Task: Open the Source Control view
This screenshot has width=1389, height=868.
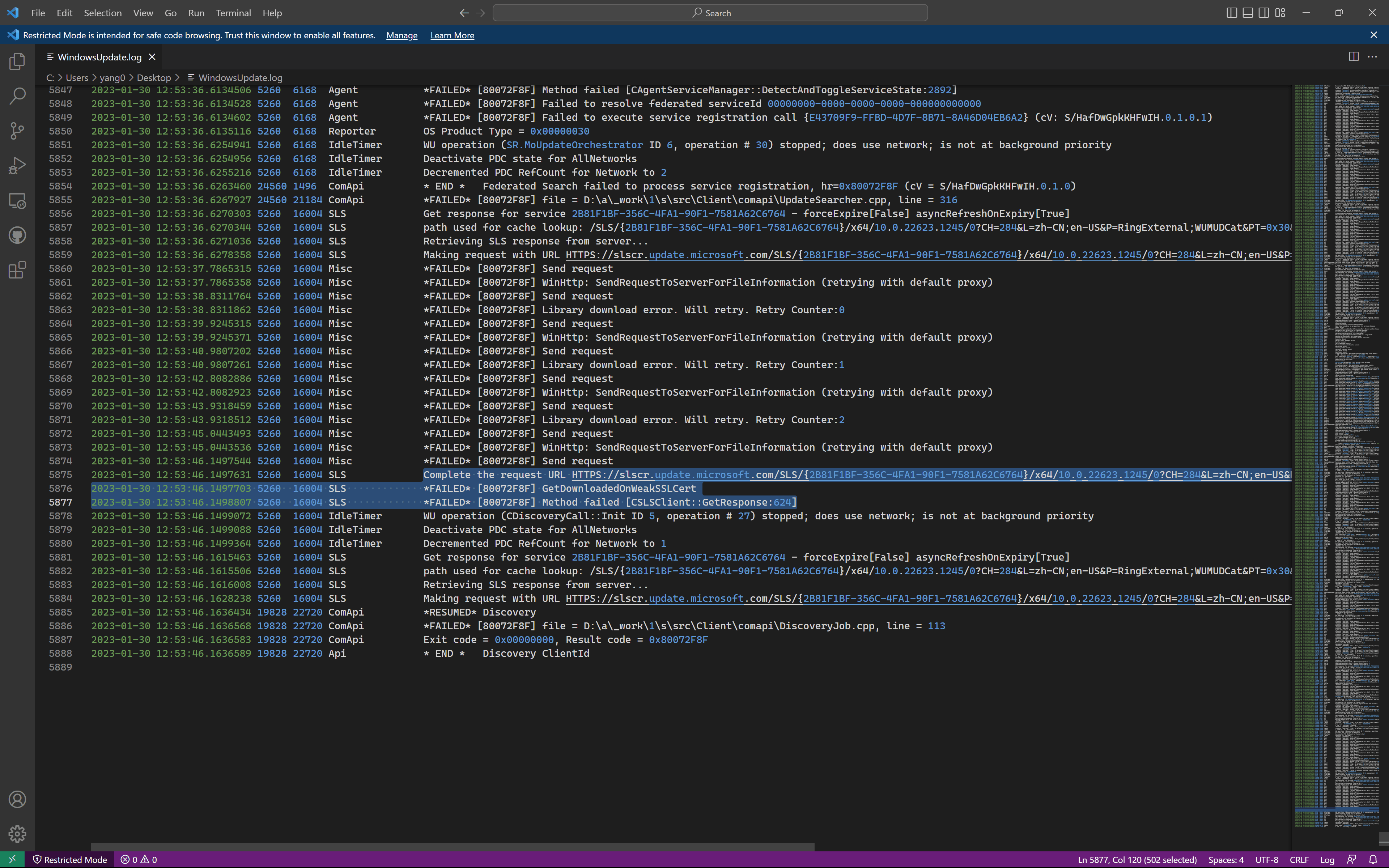Action: pos(17,131)
